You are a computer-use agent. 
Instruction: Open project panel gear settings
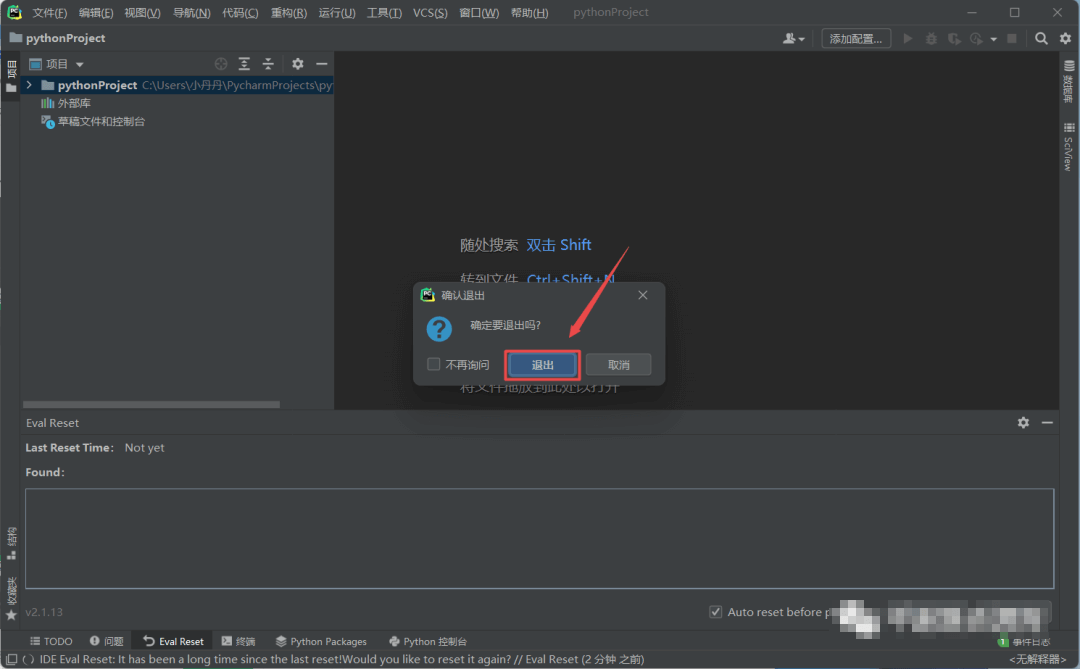(x=297, y=64)
